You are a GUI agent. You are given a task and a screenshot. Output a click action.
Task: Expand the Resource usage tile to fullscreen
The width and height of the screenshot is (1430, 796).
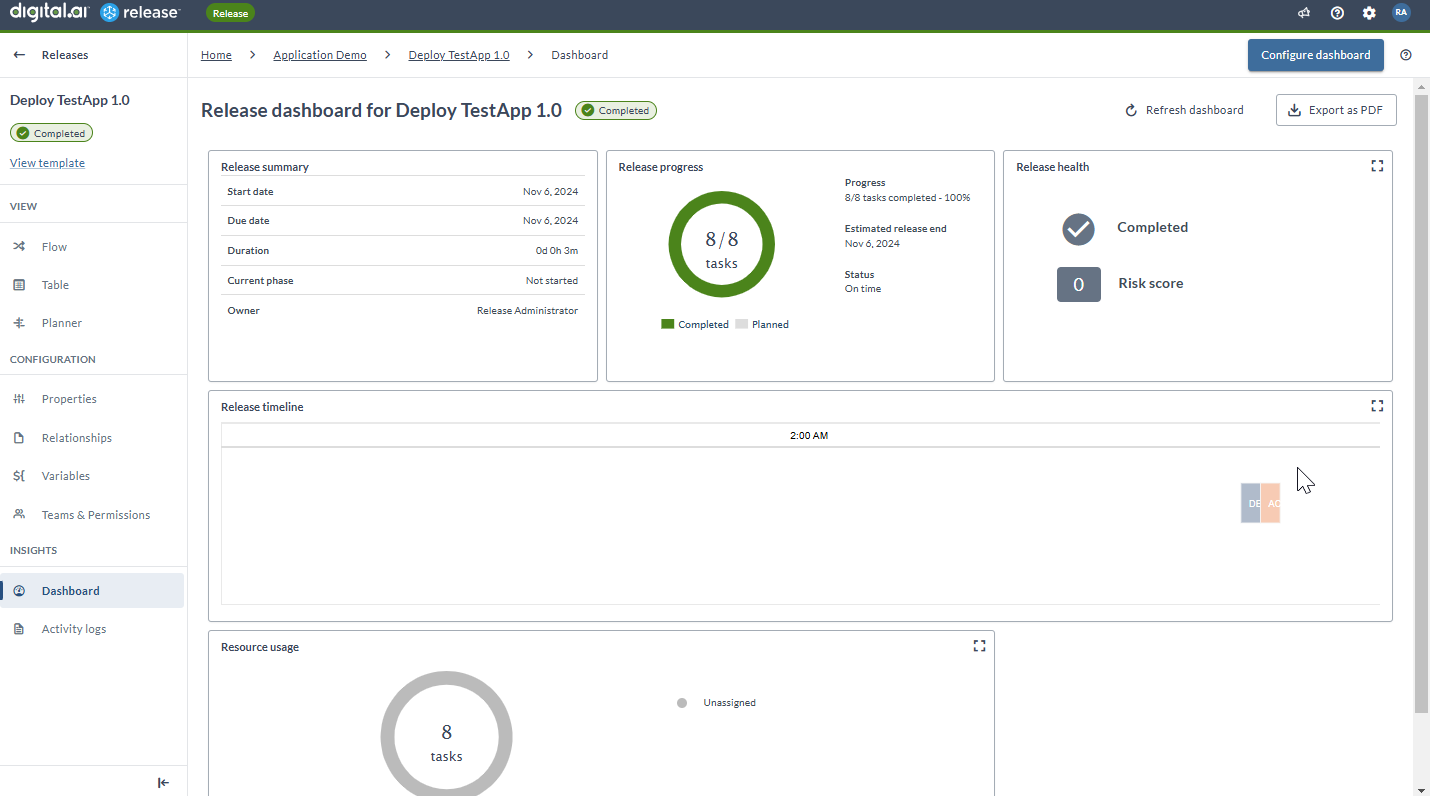pos(979,646)
